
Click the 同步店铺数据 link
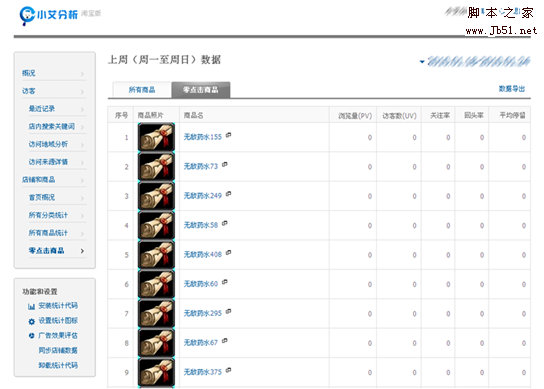58,350
